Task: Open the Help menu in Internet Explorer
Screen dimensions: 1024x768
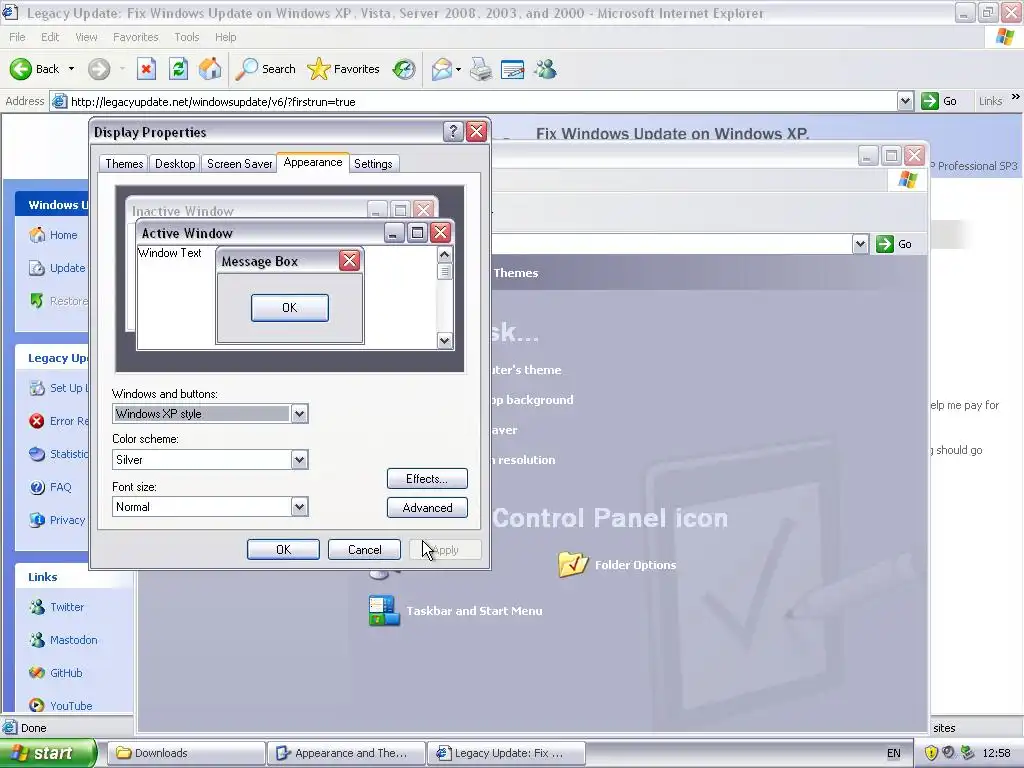Action: coord(225,37)
